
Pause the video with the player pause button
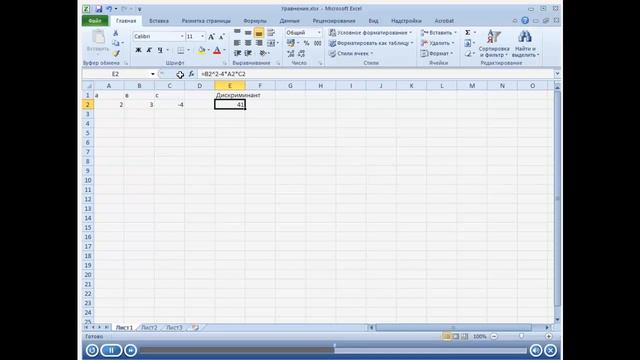pyautogui.click(x=111, y=350)
